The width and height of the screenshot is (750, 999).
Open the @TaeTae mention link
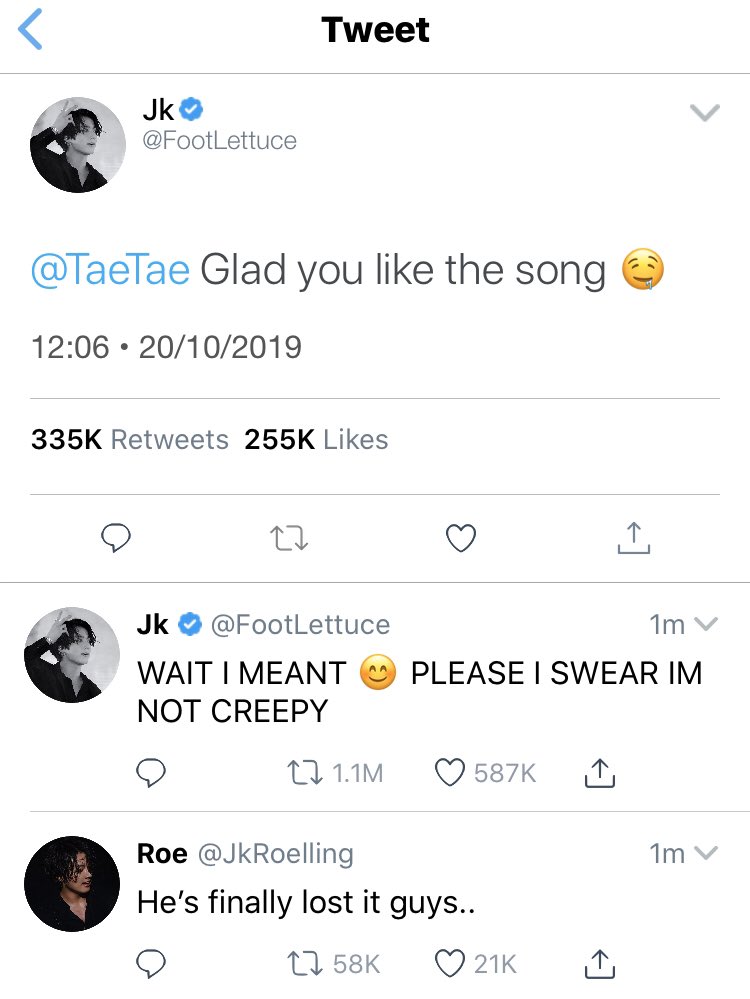pyautogui.click(x=110, y=270)
